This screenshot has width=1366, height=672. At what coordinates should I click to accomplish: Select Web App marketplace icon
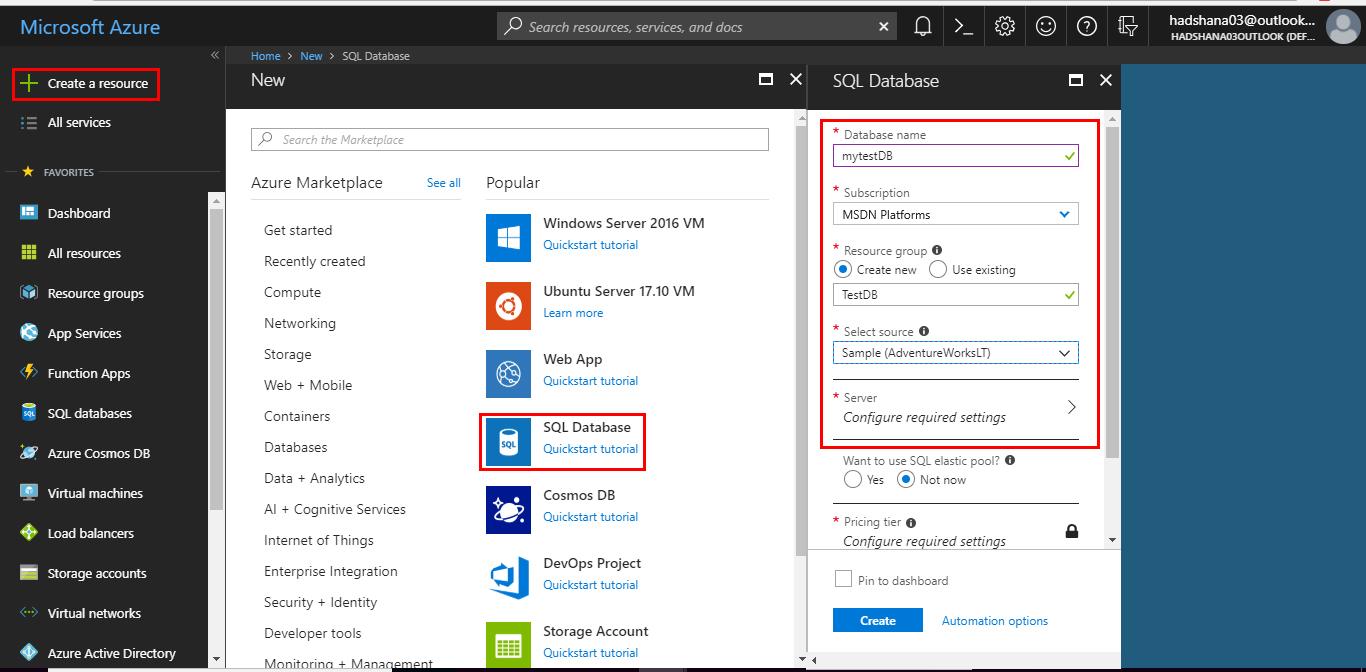tap(508, 374)
